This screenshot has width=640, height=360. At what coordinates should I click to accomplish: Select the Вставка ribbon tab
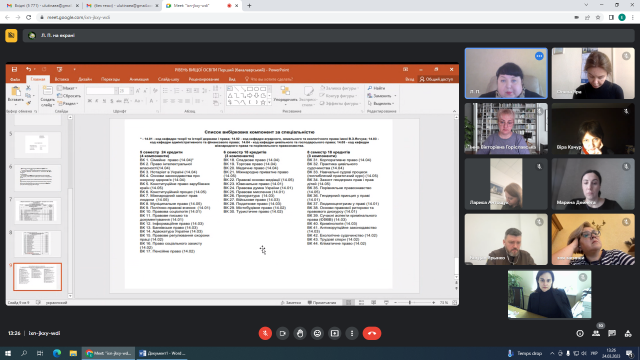point(62,79)
